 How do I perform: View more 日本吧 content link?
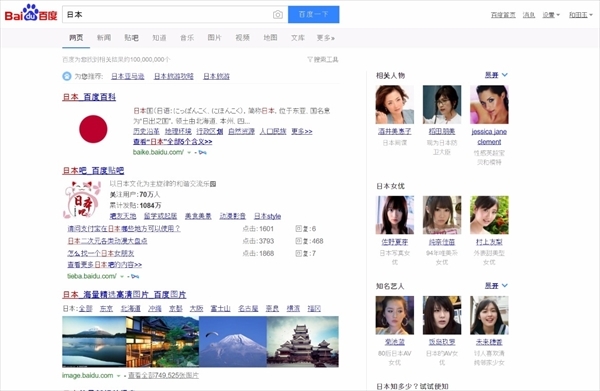[x=104, y=264]
